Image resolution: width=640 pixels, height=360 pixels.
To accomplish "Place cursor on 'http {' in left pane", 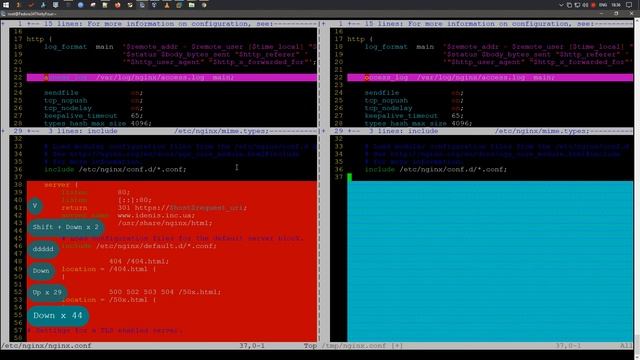I will 39,39.
